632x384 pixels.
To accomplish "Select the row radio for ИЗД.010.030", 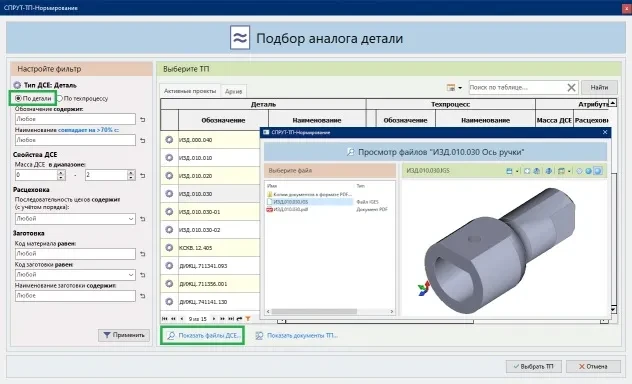I will click(169, 194).
